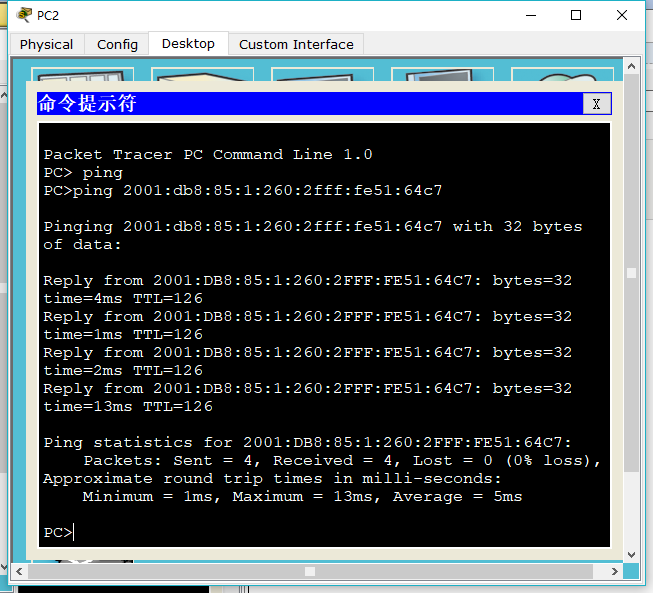The height and width of the screenshot is (593, 653).
Task: Switch to the Physical tab
Action: (x=46, y=44)
